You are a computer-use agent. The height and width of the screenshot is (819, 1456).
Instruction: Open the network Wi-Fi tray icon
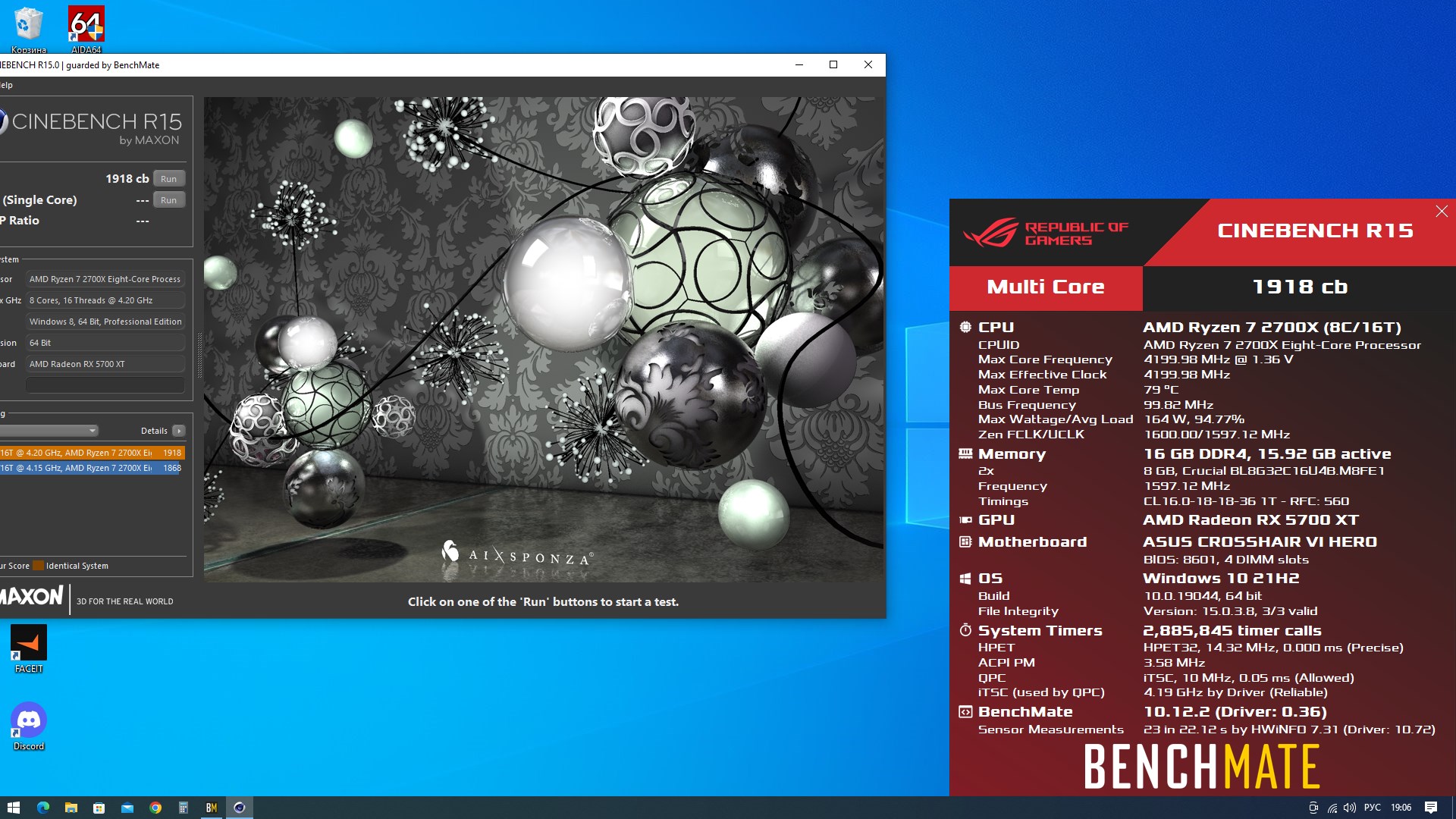pos(1332,808)
